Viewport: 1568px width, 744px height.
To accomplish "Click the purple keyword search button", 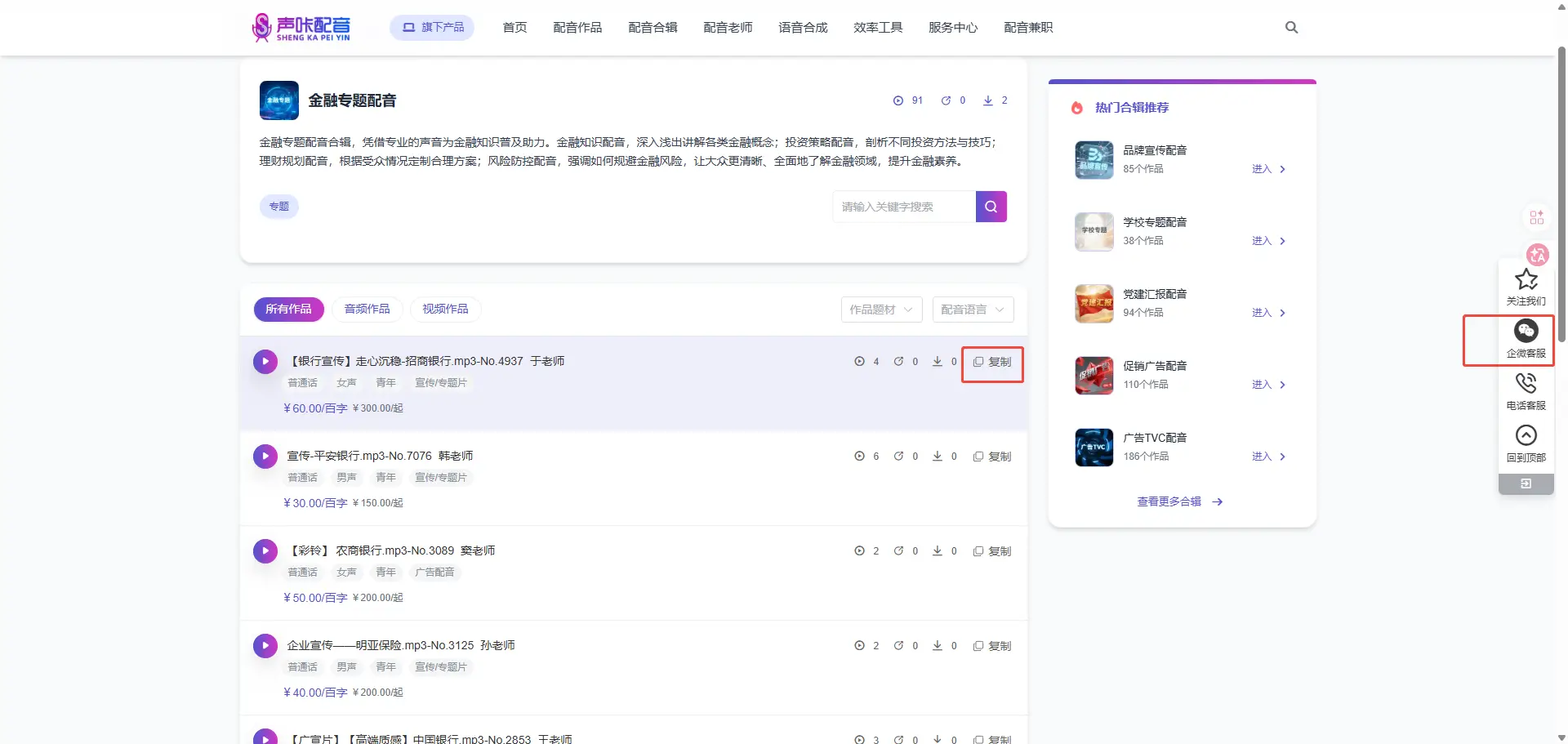I will point(991,207).
